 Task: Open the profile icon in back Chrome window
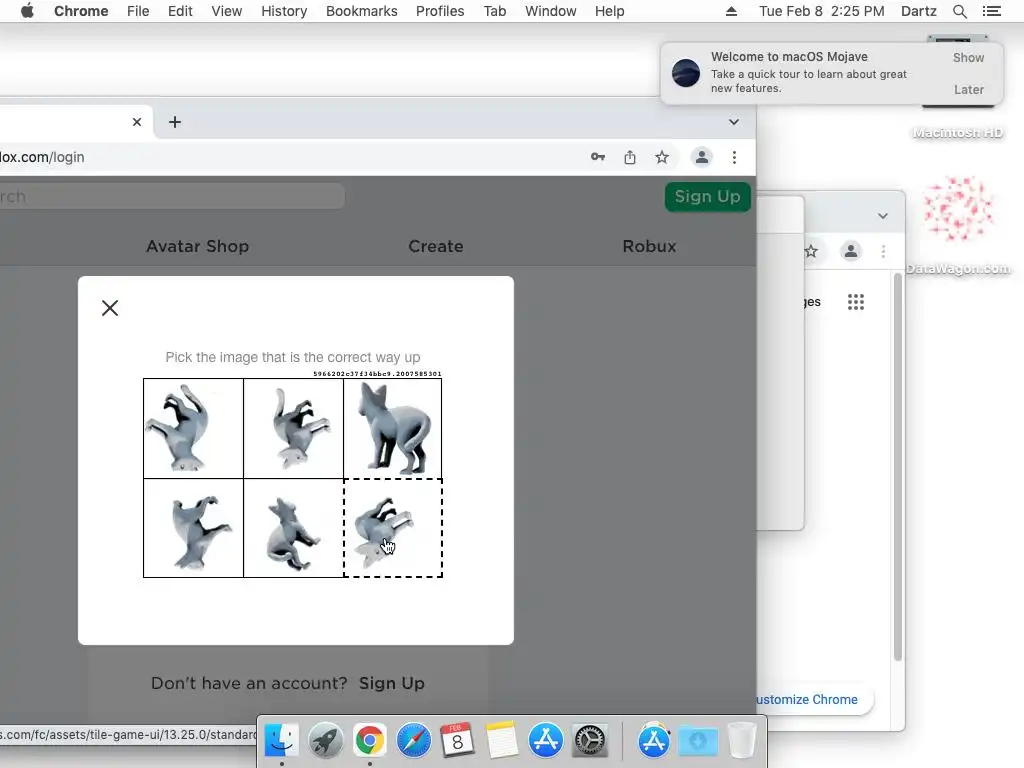850,251
